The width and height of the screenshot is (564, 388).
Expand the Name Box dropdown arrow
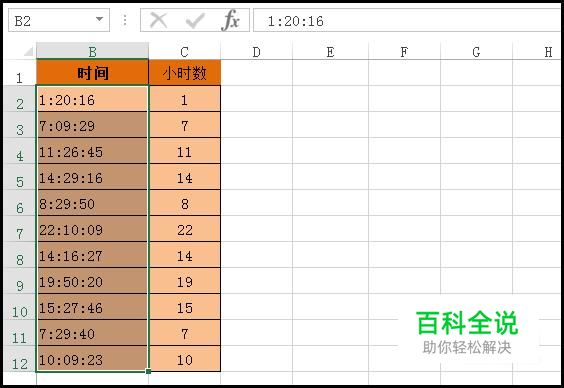(99, 19)
